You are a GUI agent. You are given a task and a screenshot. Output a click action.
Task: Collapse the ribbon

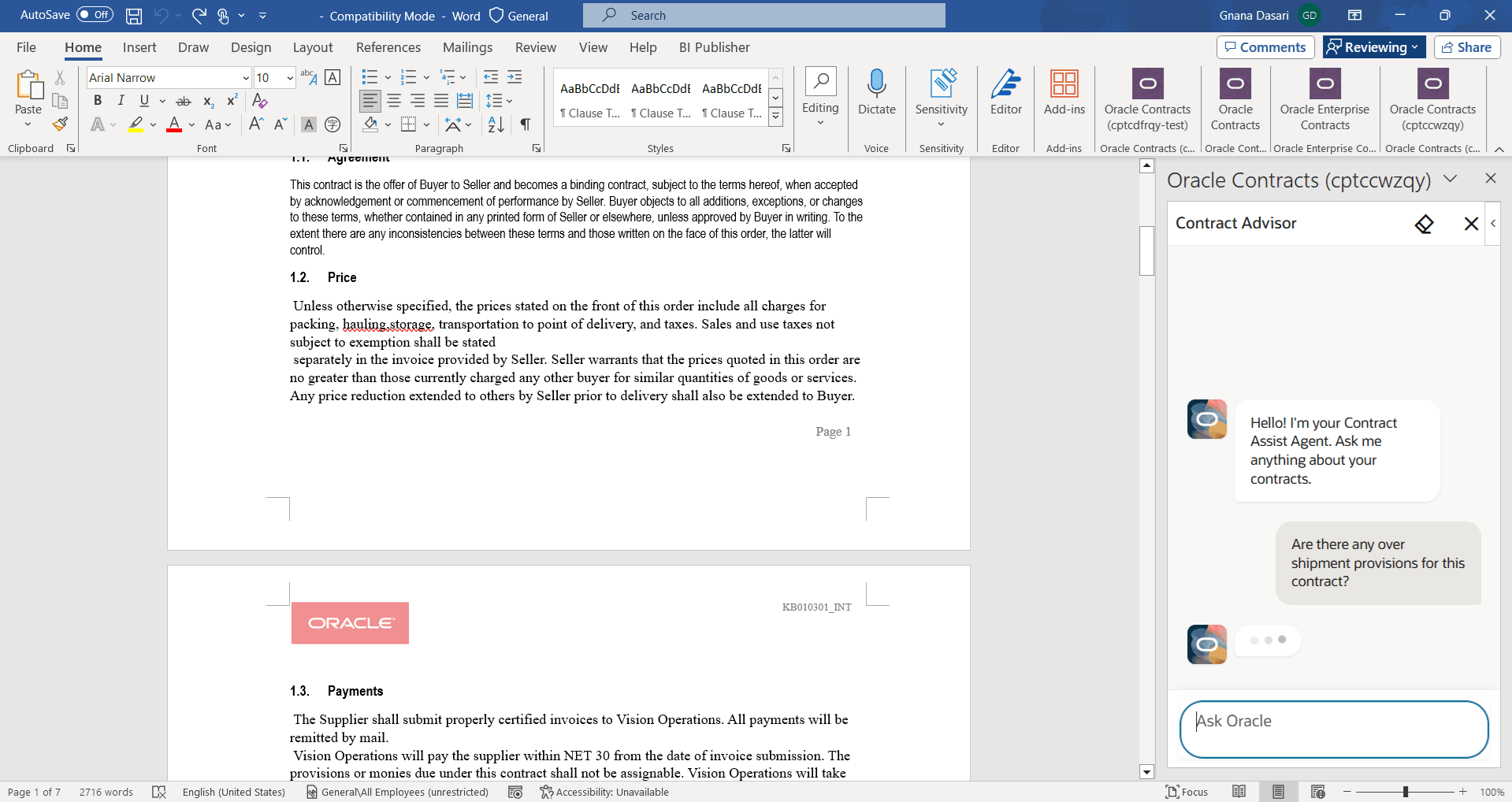(1499, 149)
